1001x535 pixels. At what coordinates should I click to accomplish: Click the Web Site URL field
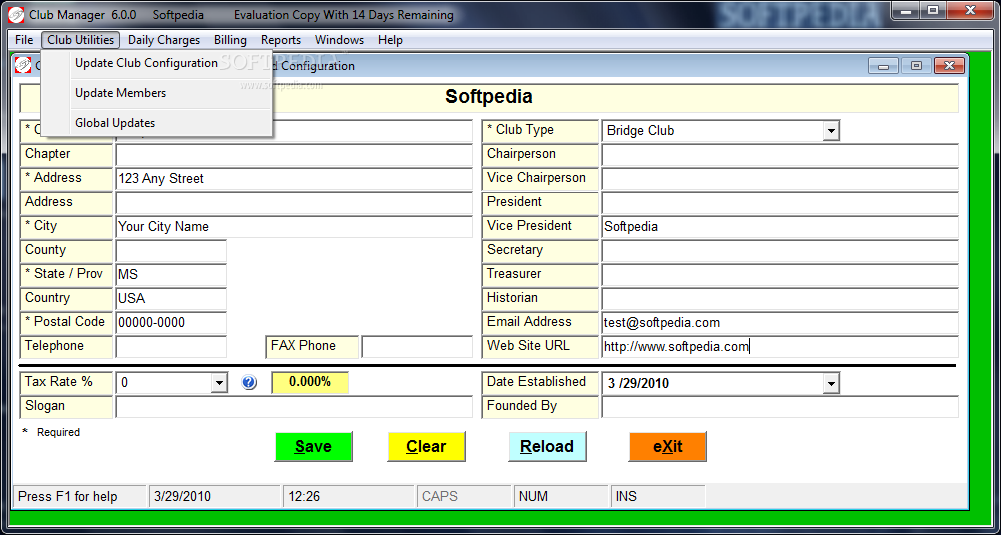780,347
